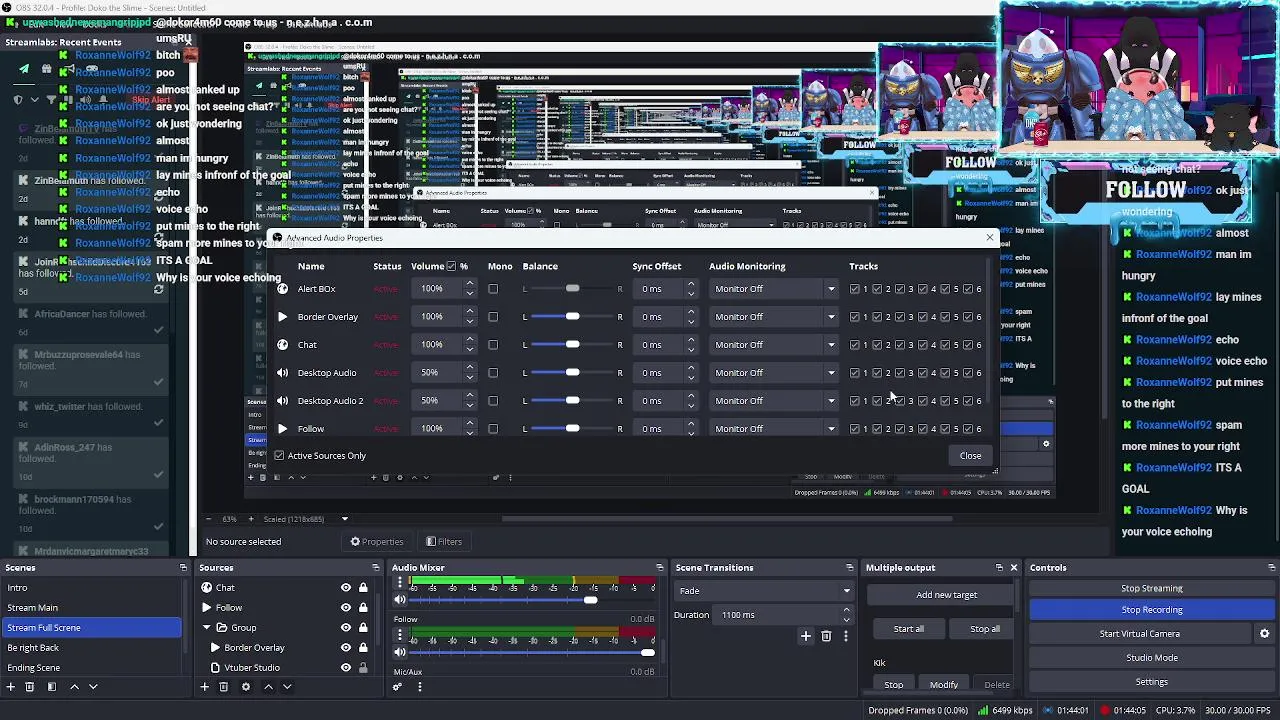This screenshot has height=720, width=1280.
Task: Hide the Follow source eye icon
Action: [x=346, y=608]
